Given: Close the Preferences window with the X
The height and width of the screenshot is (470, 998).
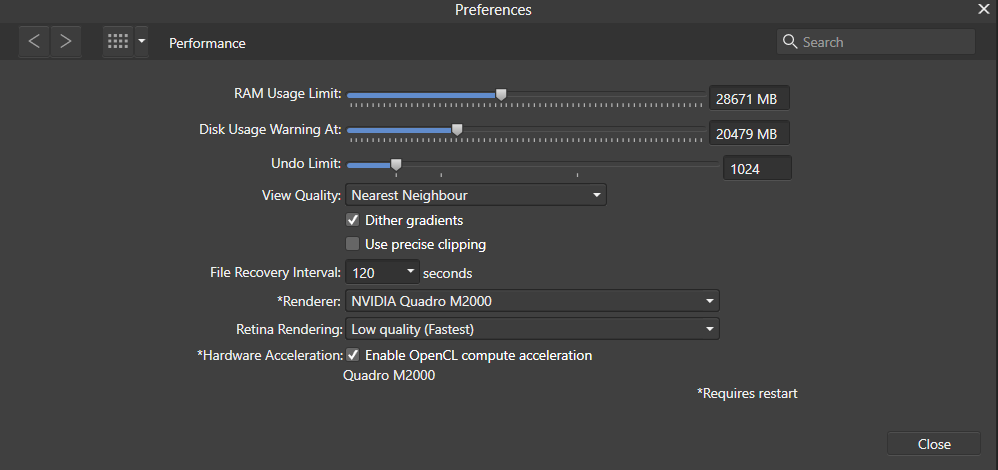Looking at the screenshot, I should (x=984, y=9).
